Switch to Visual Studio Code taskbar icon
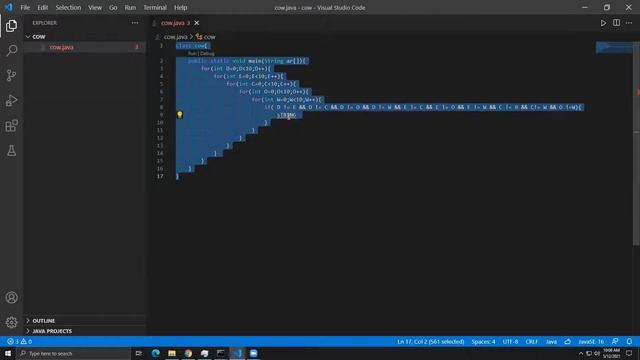Image resolution: width=640 pixels, height=360 pixels. [x=237, y=353]
